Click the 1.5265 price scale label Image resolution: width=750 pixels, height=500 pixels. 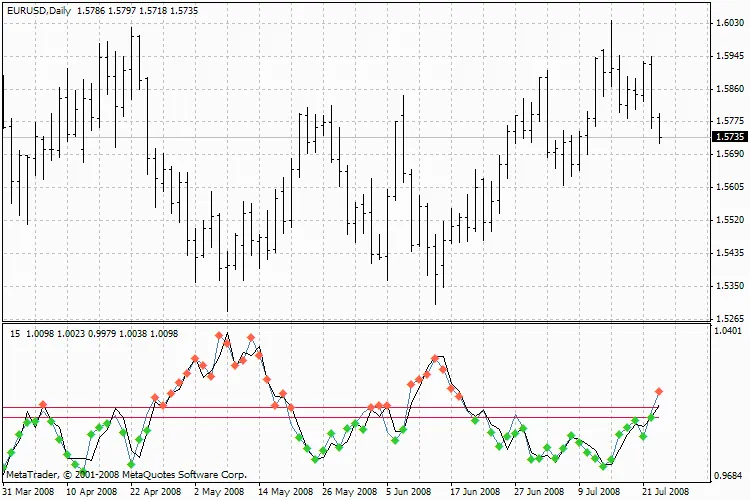click(729, 318)
